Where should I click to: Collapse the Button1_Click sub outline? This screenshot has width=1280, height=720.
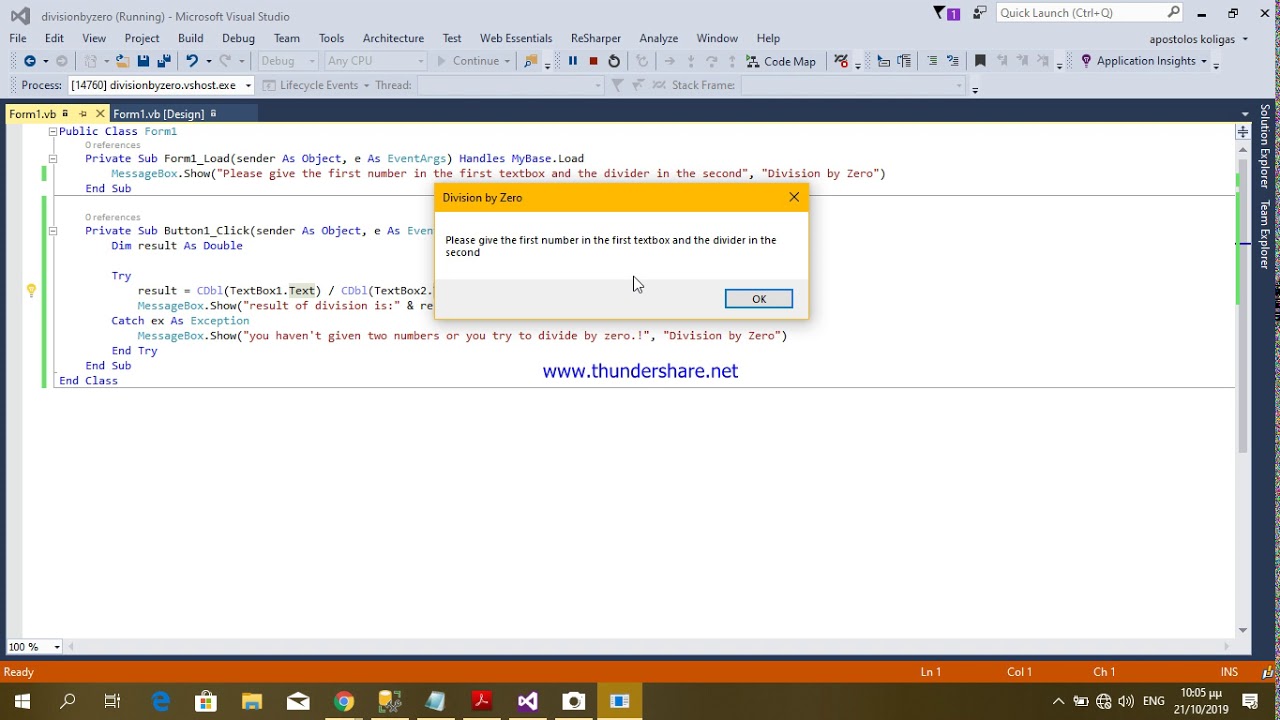(52, 230)
